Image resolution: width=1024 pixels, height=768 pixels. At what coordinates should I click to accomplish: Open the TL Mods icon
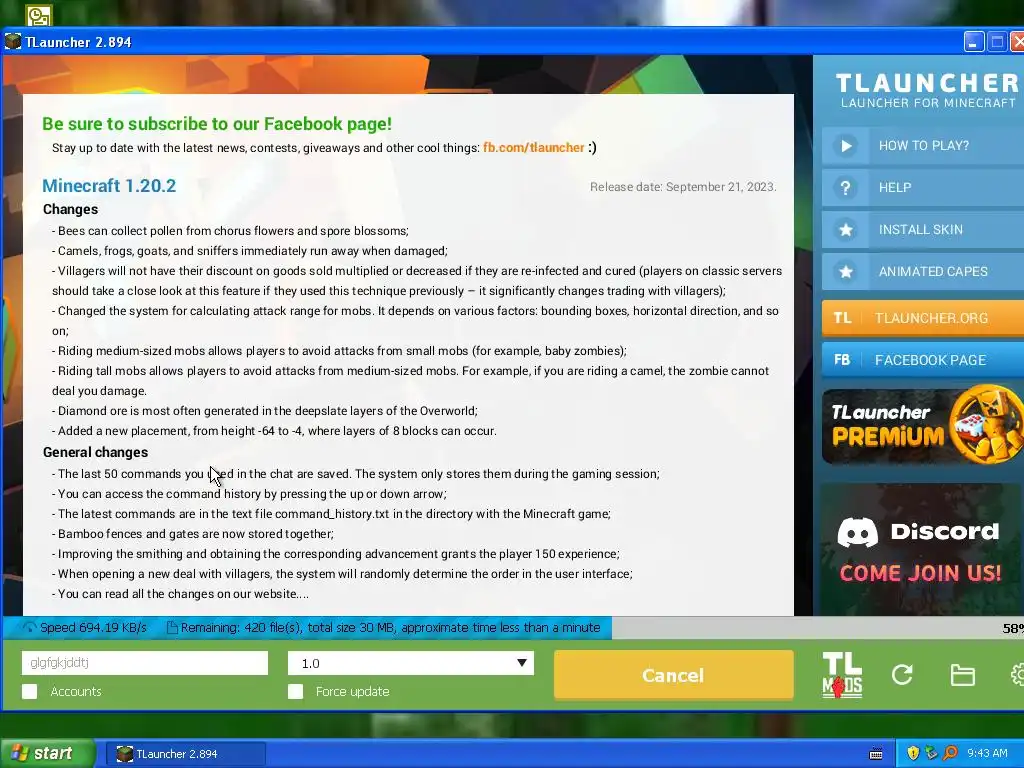click(x=842, y=675)
